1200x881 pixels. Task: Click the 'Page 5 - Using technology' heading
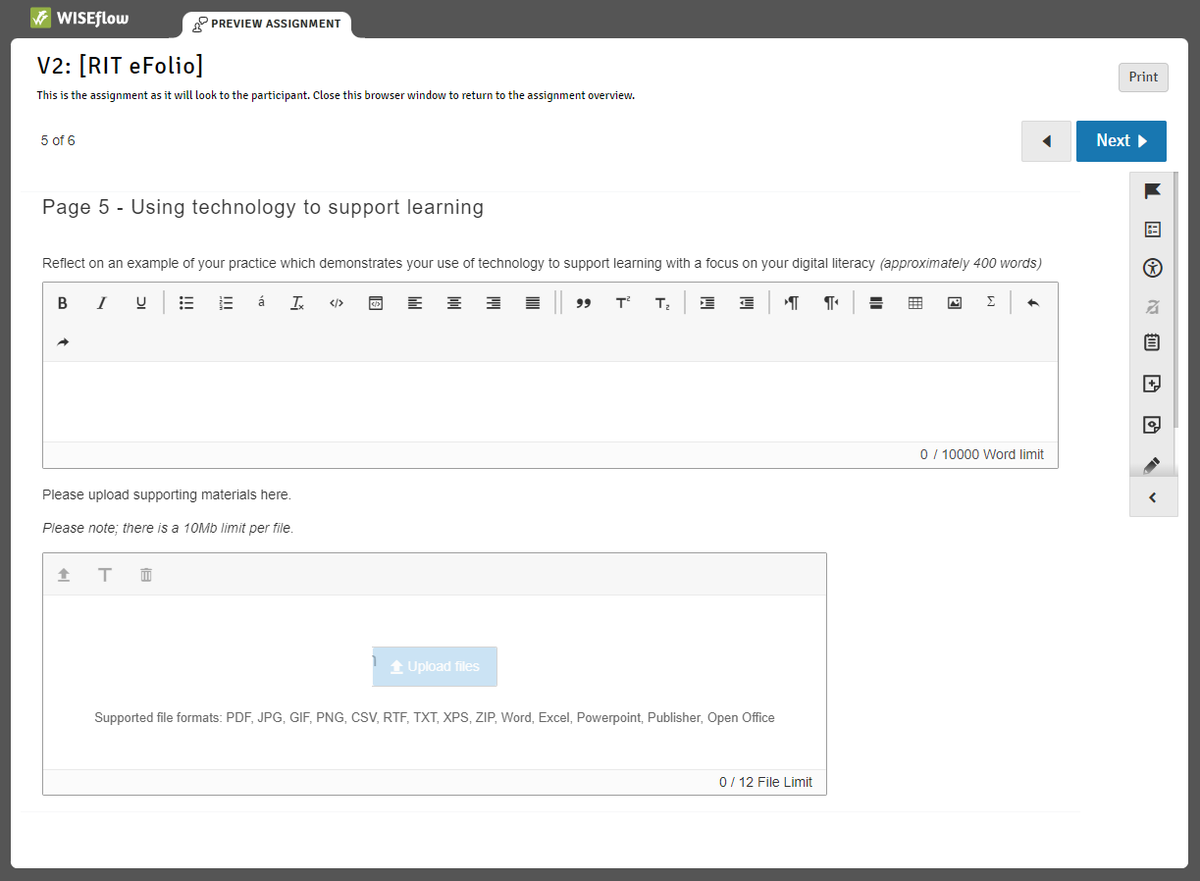point(263,207)
